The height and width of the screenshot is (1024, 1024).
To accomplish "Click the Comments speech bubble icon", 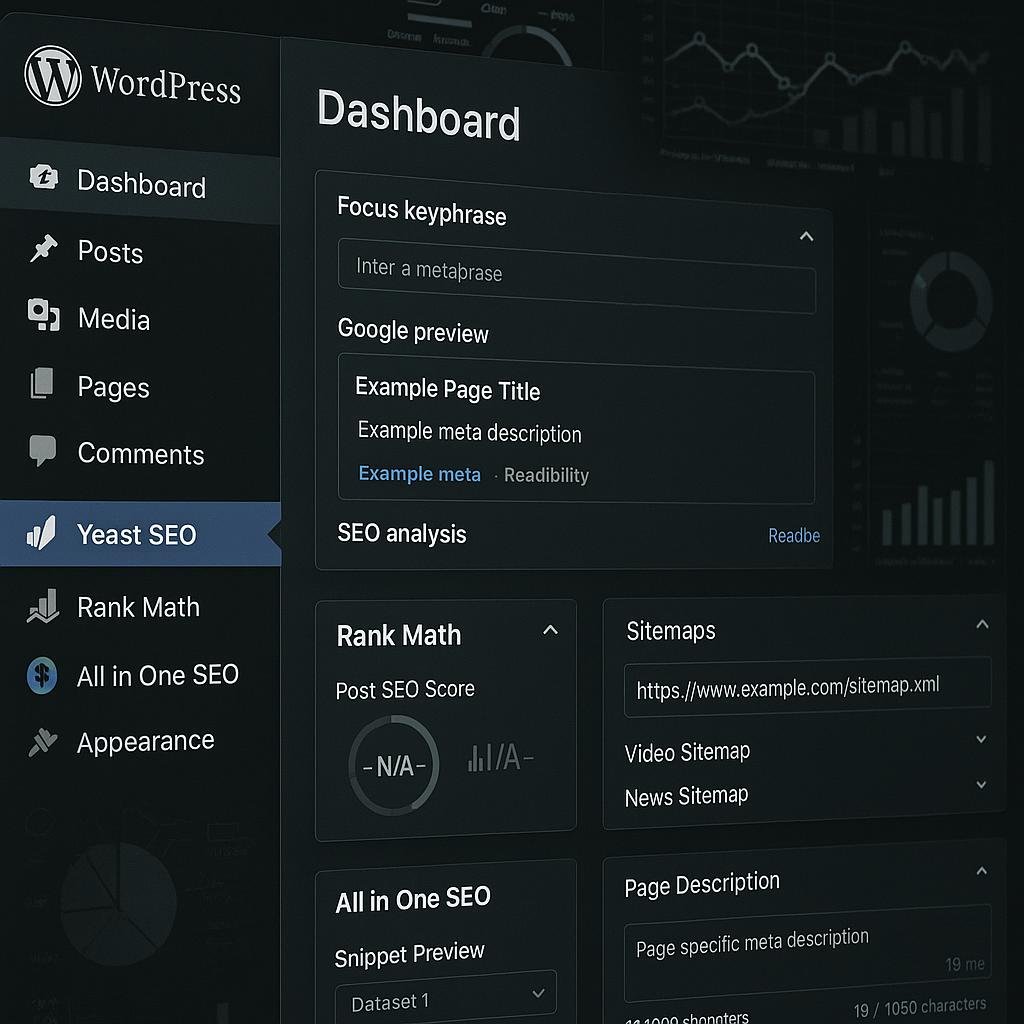I will tap(42, 450).
